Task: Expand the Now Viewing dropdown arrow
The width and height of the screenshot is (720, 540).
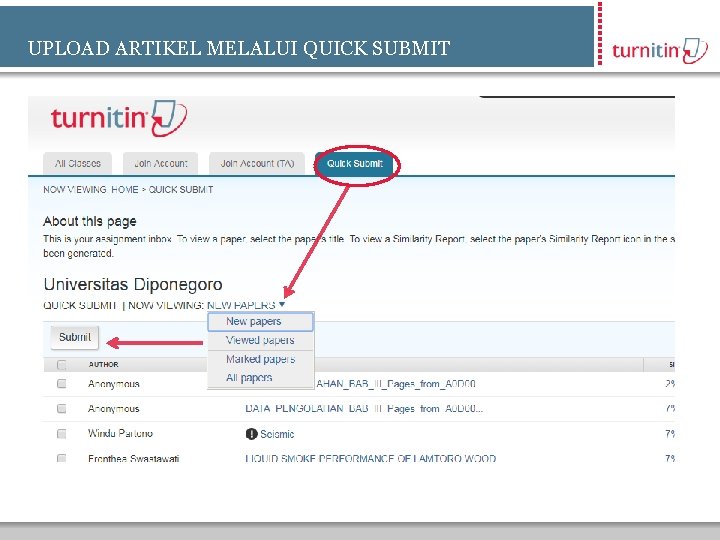Action: (282, 304)
